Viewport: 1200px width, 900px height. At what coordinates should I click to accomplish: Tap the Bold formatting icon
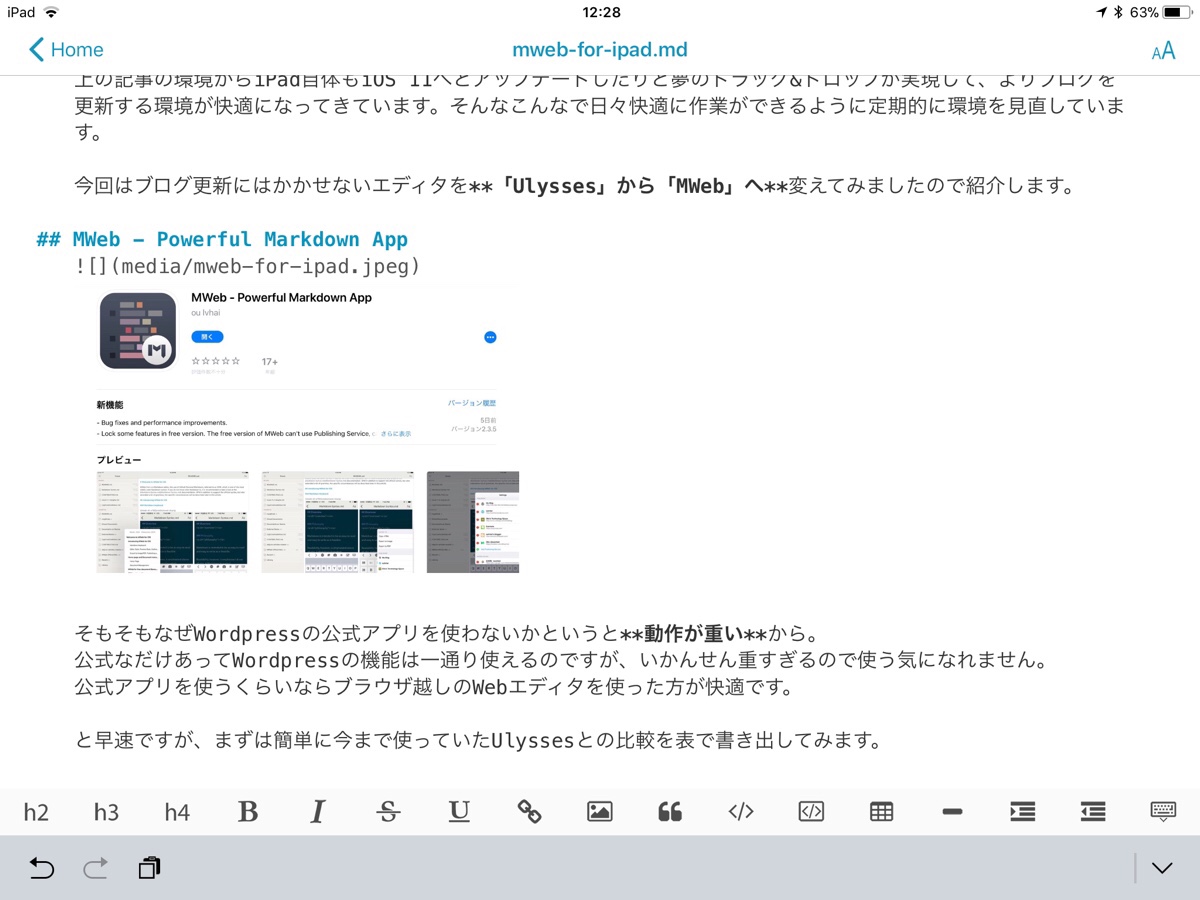[x=247, y=812]
